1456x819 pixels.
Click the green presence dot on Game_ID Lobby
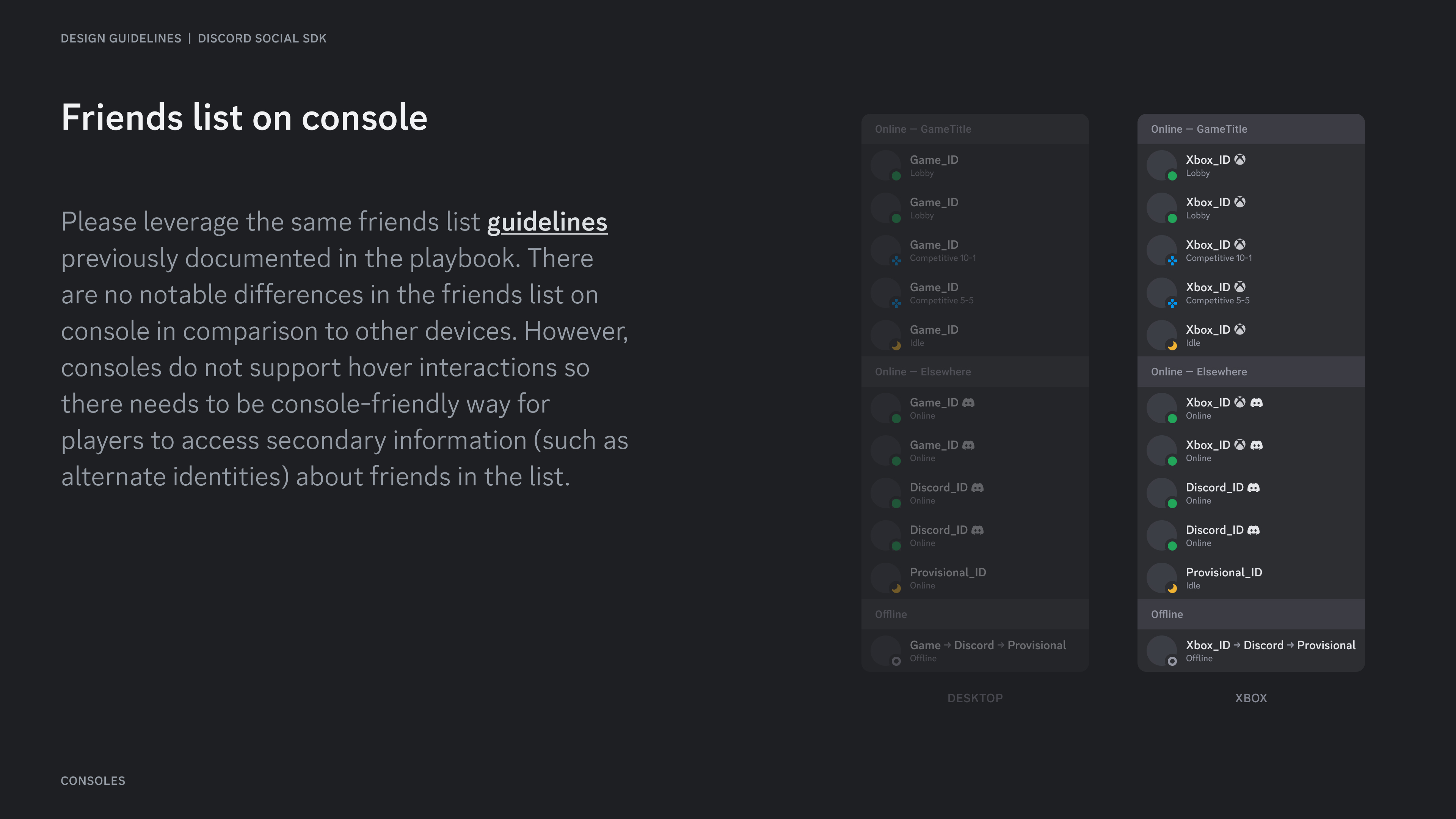tap(896, 176)
